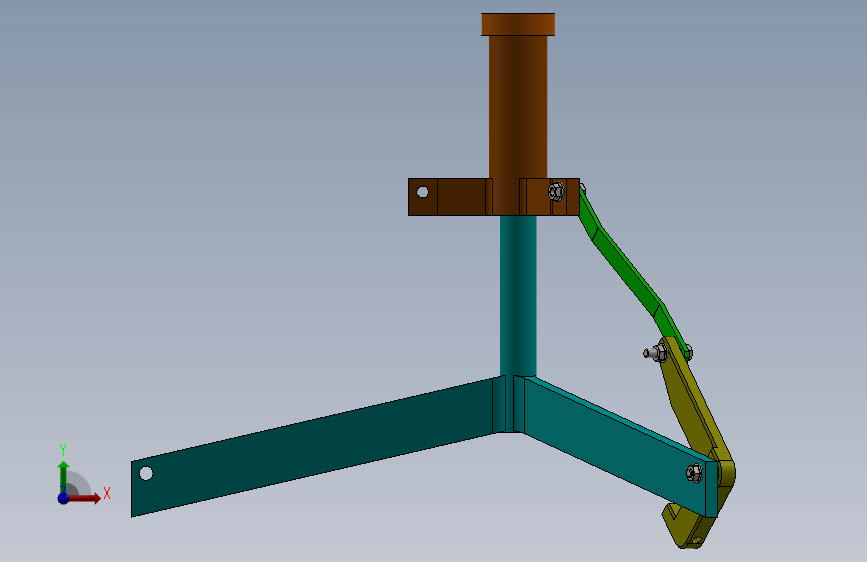Select the long teal left arm plate
The height and width of the screenshot is (562, 867).
312,446
